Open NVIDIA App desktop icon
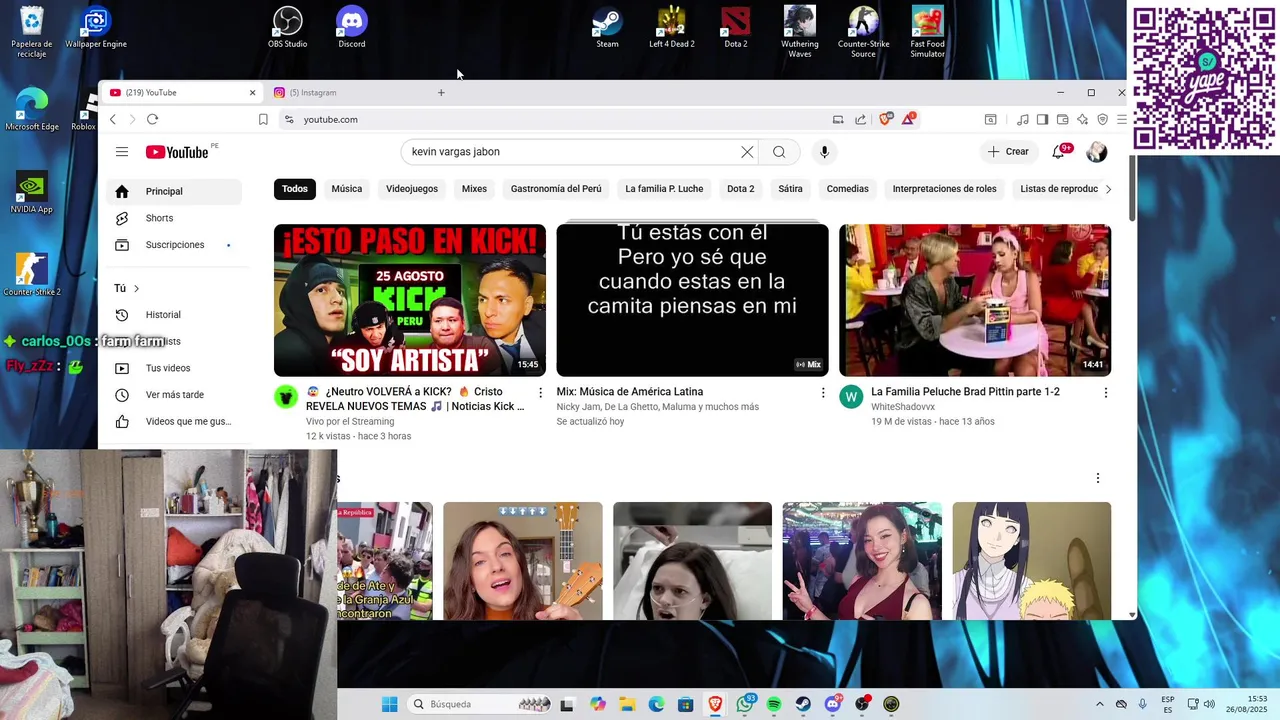The image size is (1280, 720). (32, 193)
